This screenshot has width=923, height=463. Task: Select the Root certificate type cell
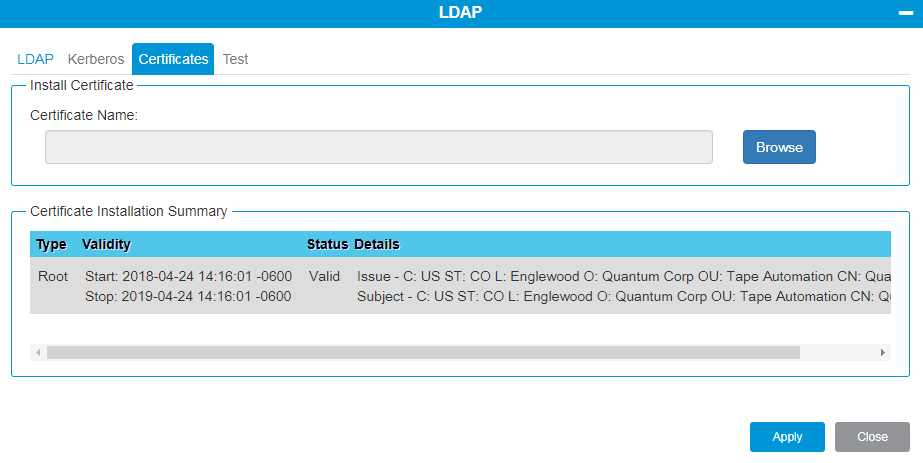coord(53,276)
